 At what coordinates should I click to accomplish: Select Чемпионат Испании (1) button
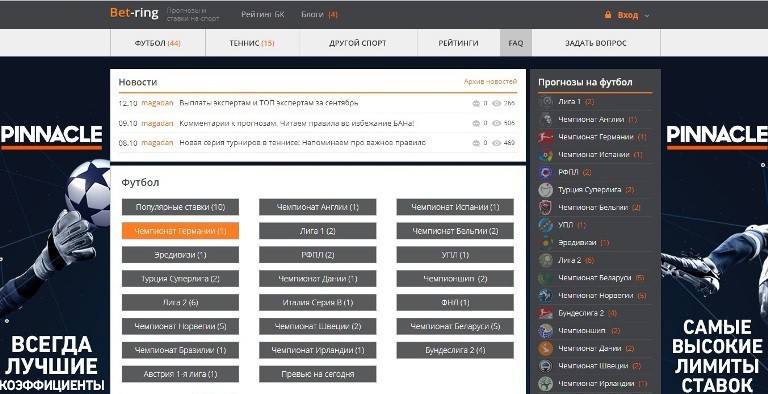tap(455, 207)
